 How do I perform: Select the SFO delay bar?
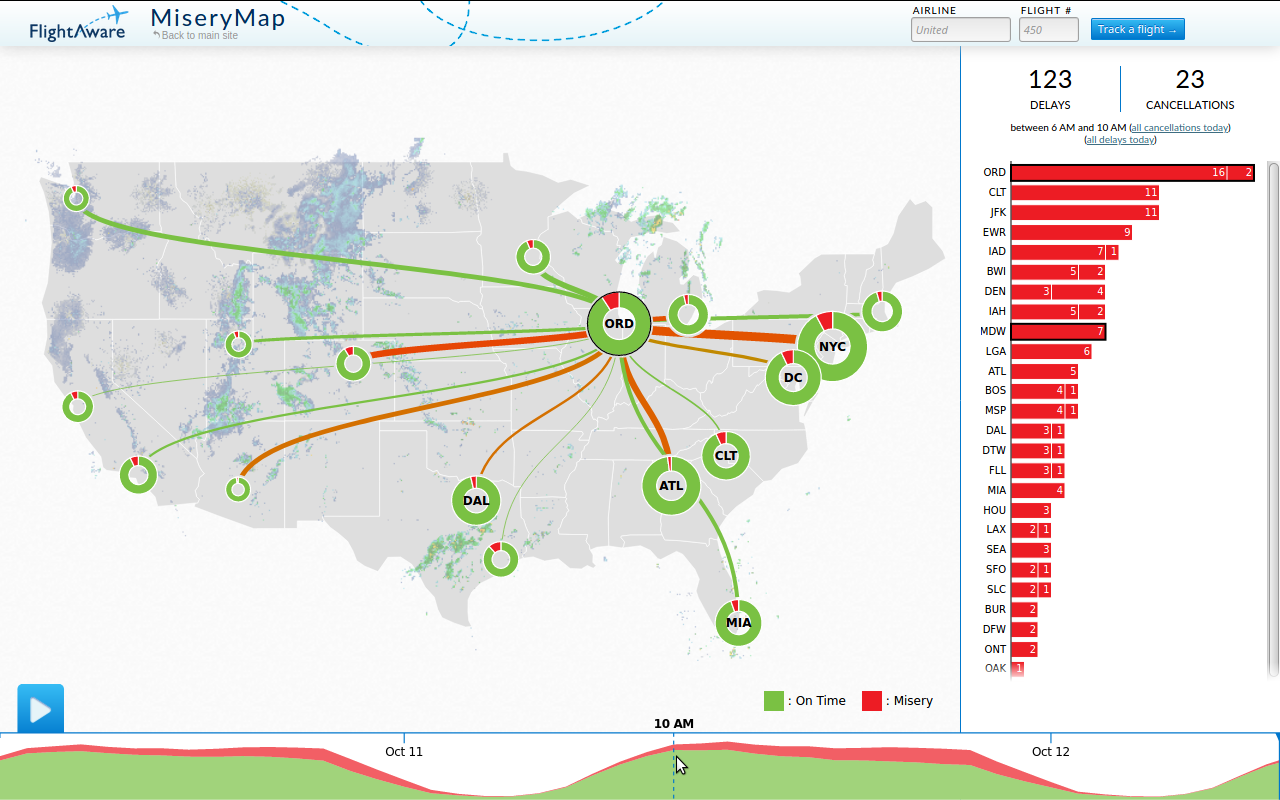[1031, 569]
